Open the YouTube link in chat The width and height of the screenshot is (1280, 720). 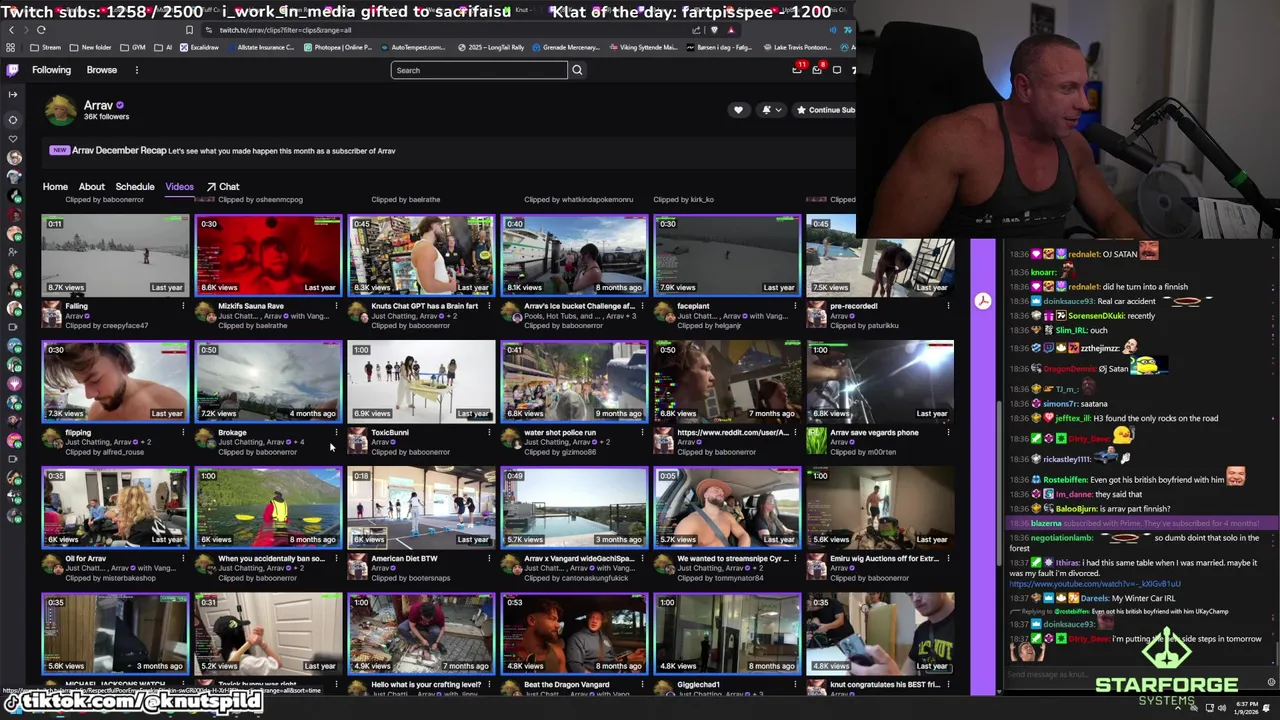pos(1095,584)
